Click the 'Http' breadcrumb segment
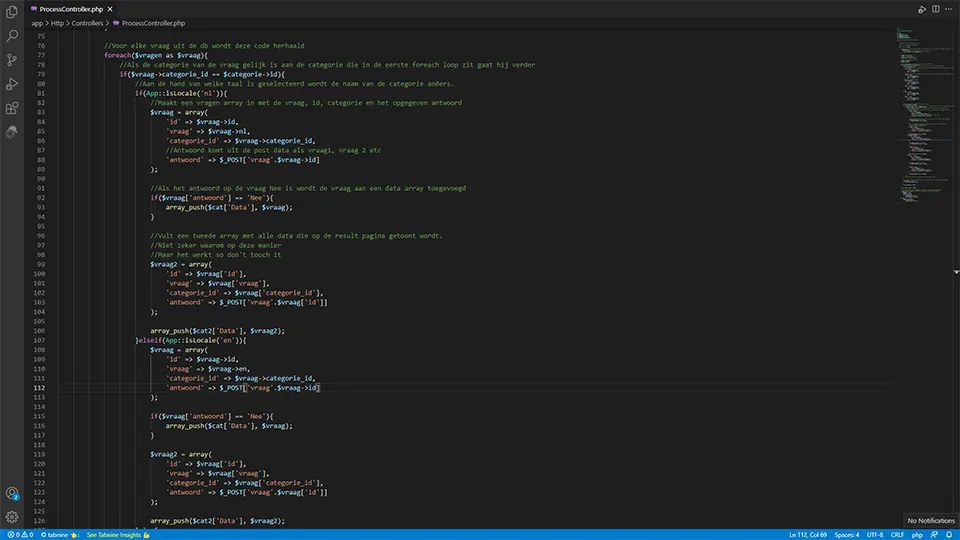 click(x=58, y=23)
